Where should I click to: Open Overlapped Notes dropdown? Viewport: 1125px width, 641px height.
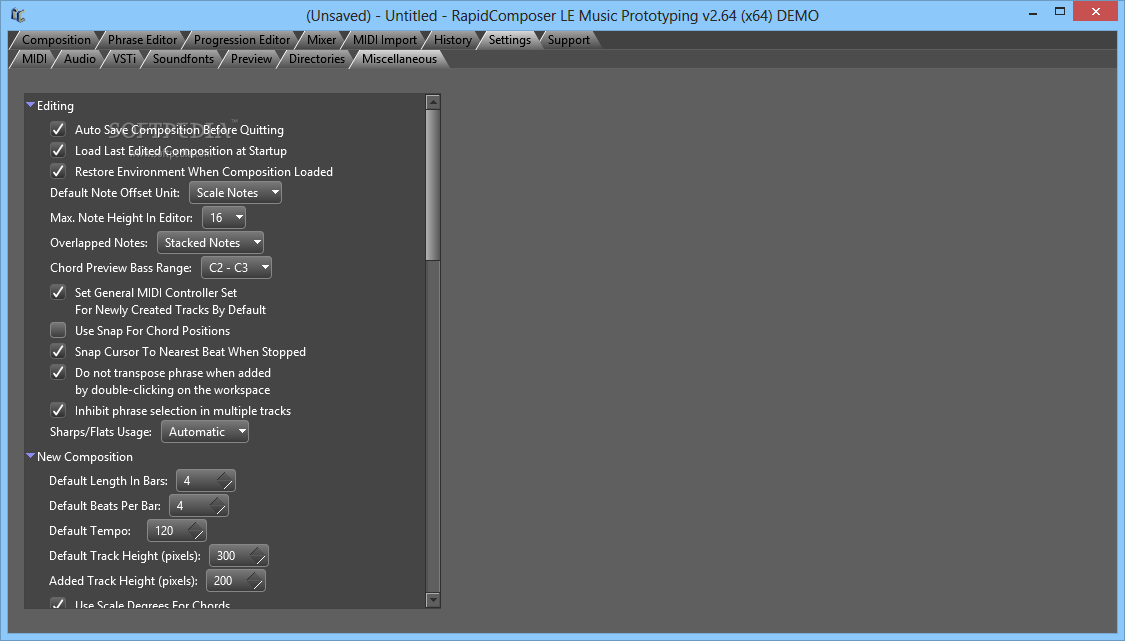click(x=210, y=243)
